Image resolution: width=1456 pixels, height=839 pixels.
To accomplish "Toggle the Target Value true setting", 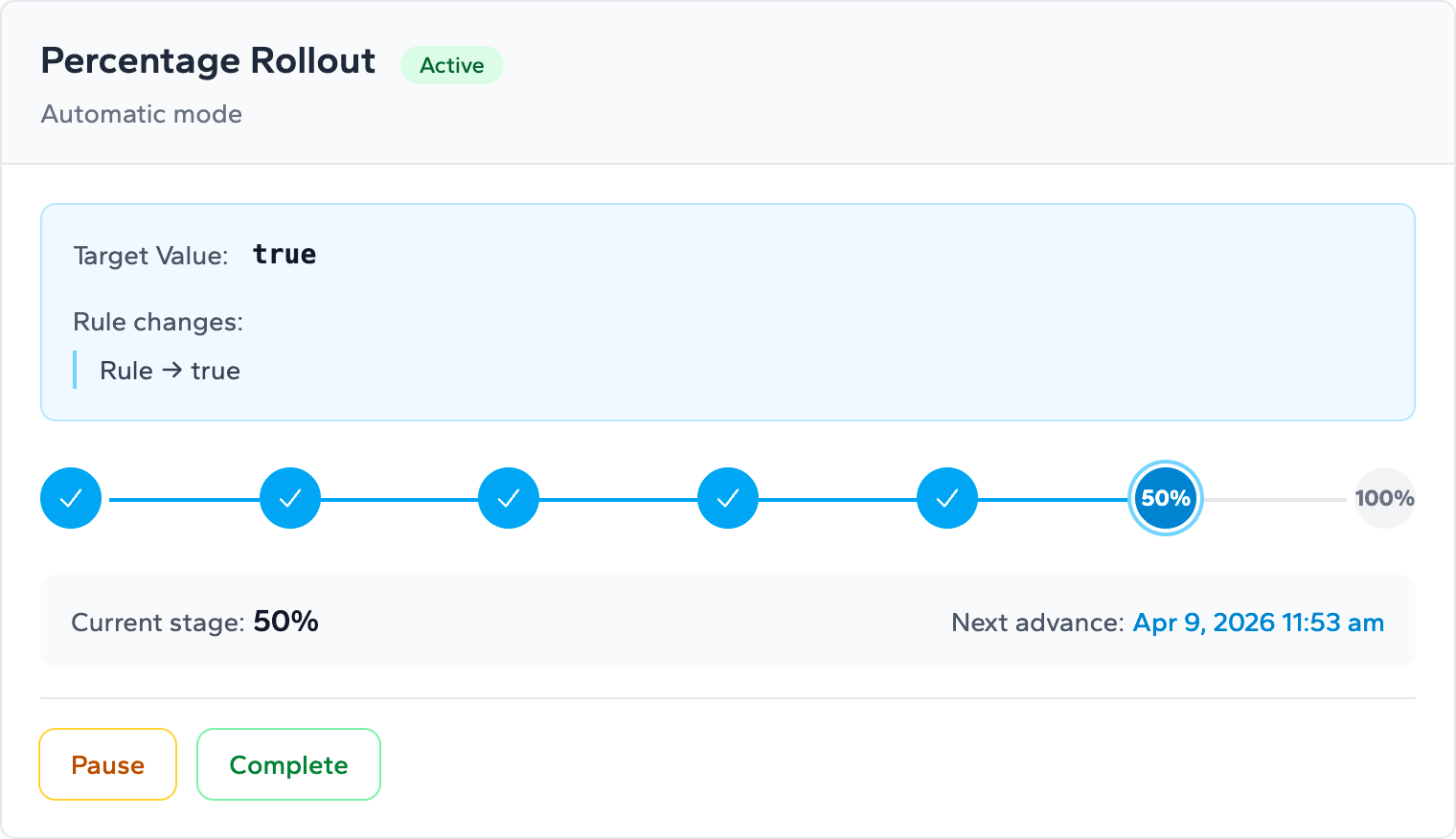I will click(284, 254).
